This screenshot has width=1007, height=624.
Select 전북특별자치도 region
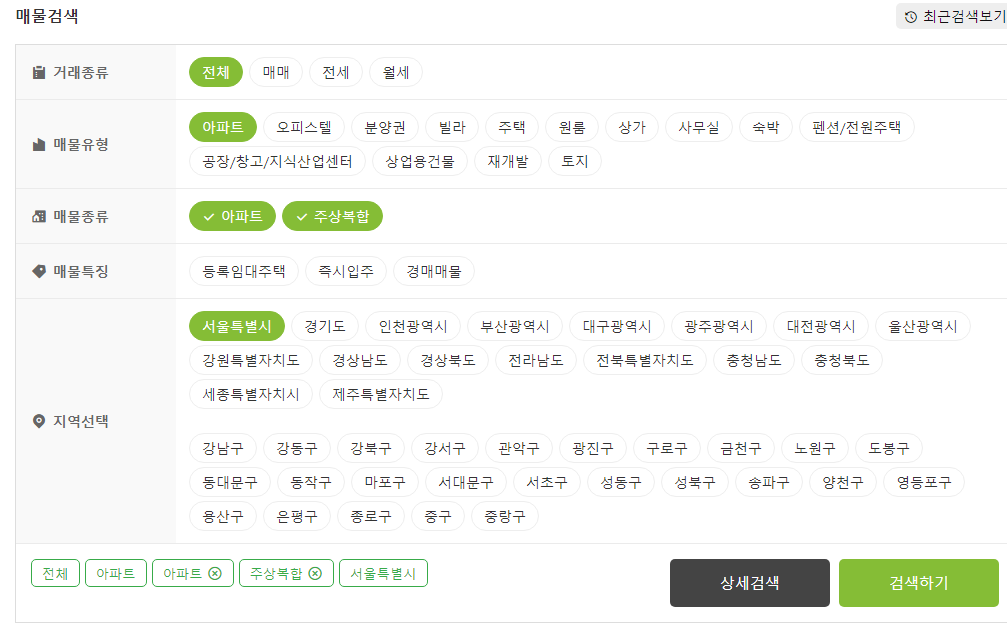click(645, 360)
